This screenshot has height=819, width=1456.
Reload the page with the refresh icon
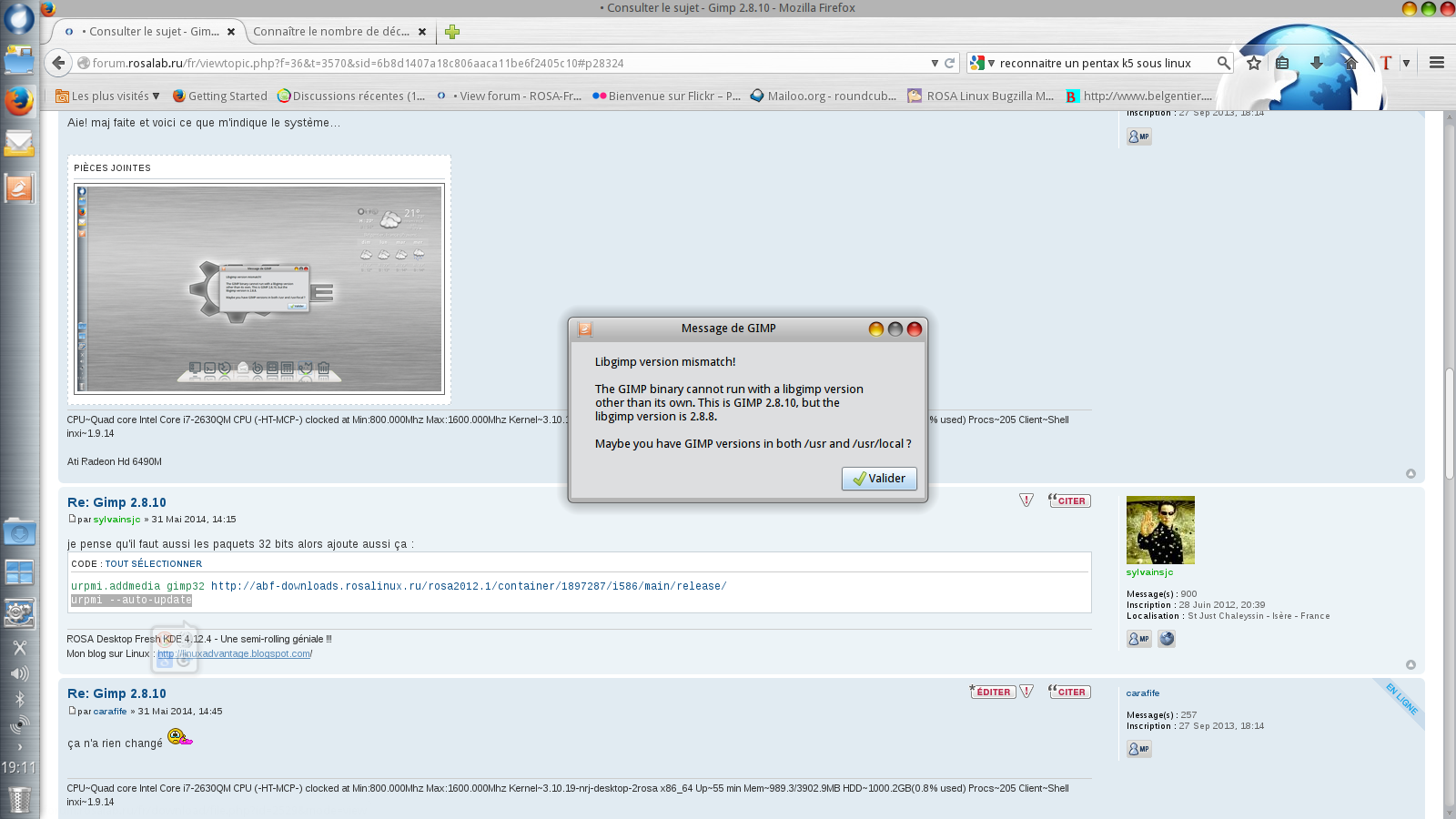[950, 63]
